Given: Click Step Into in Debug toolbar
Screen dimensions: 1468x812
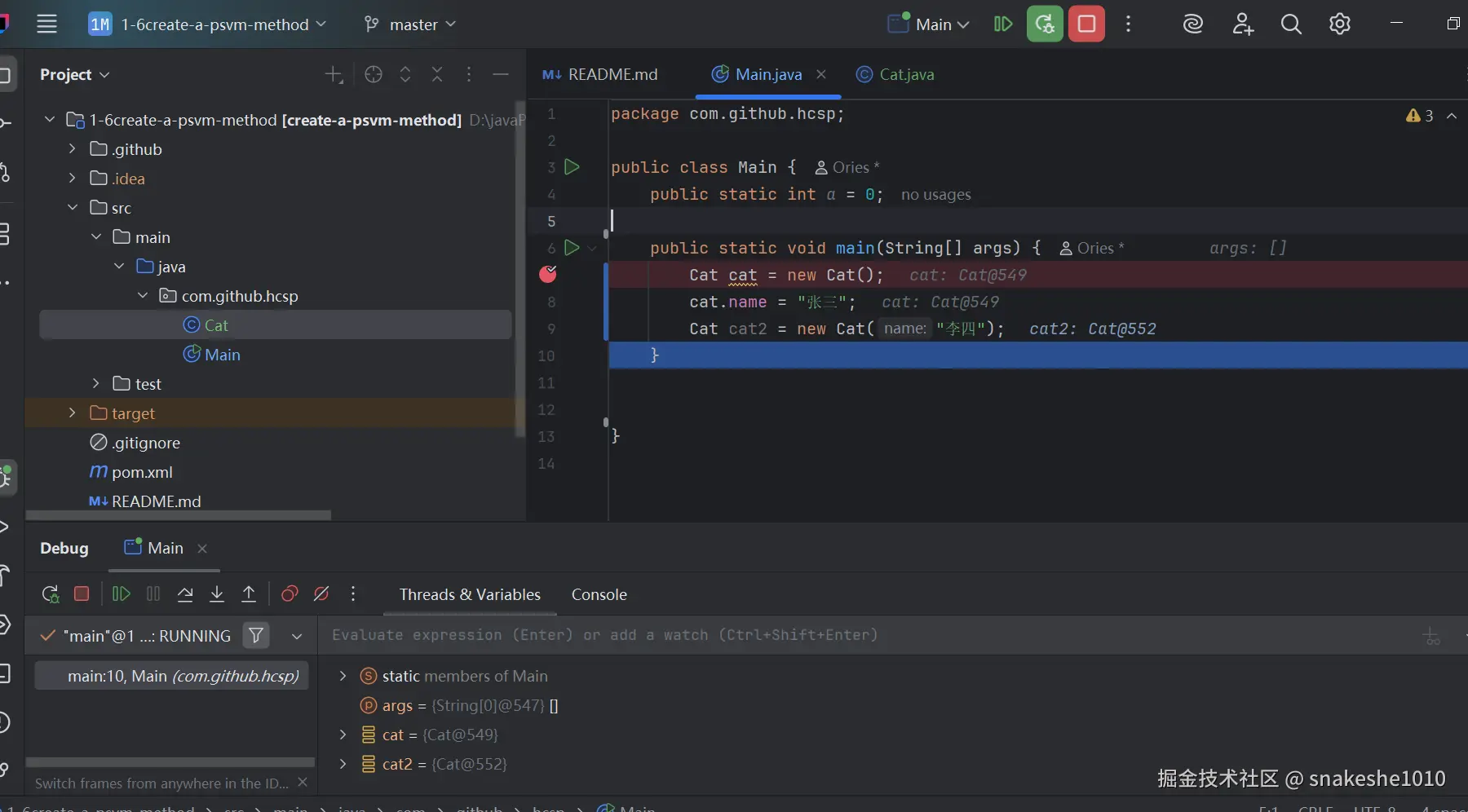Looking at the screenshot, I should coord(217,594).
